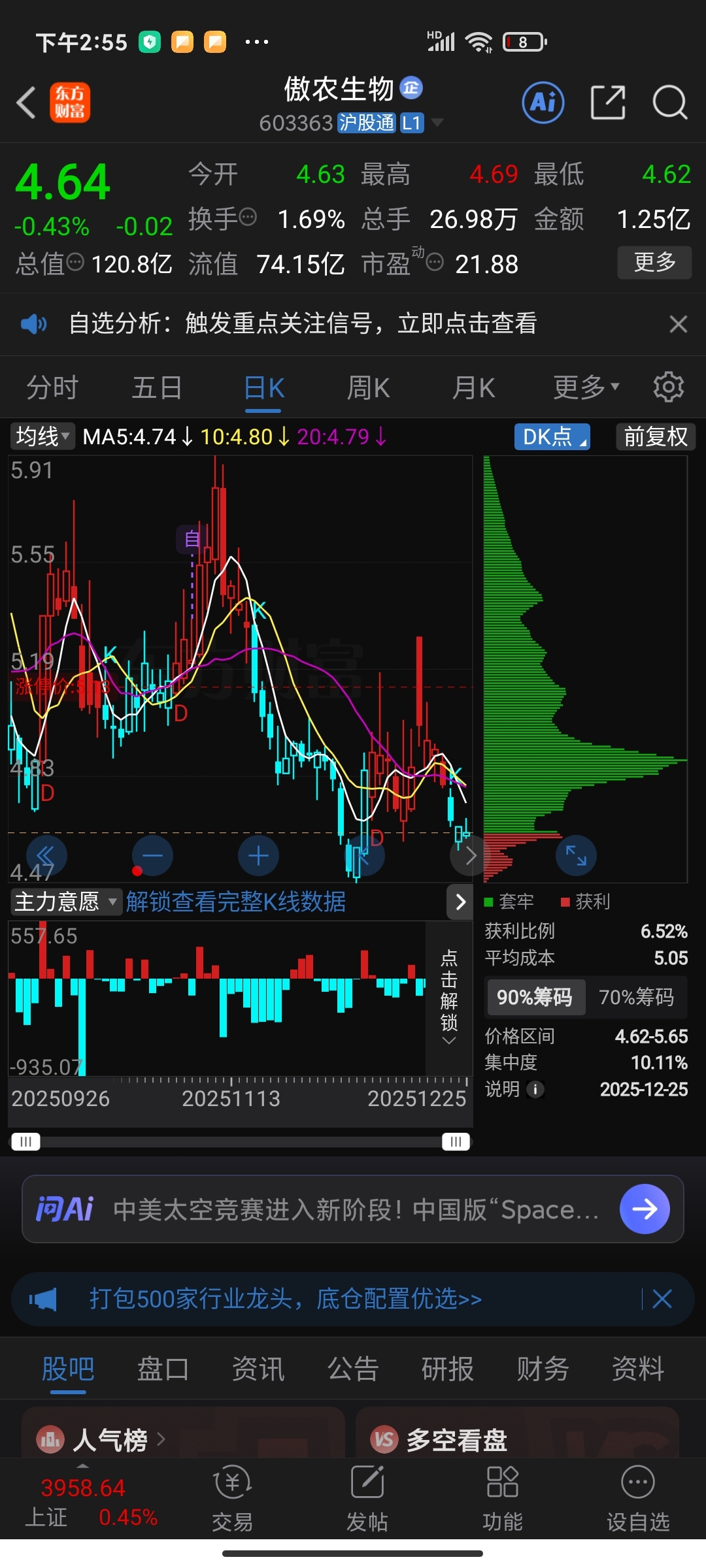The width and height of the screenshot is (706, 1568).
Task: Open the 打包500家行业龙头 promotion link
Action: [x=286, y=1299]
